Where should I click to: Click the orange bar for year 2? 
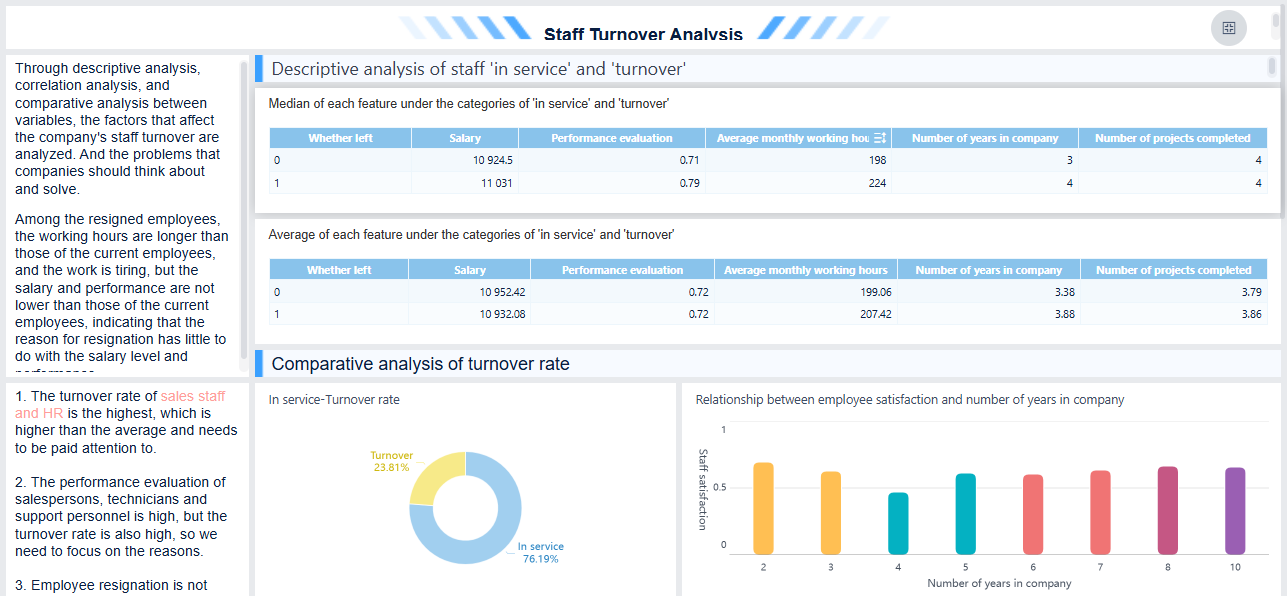coord(763,508)
